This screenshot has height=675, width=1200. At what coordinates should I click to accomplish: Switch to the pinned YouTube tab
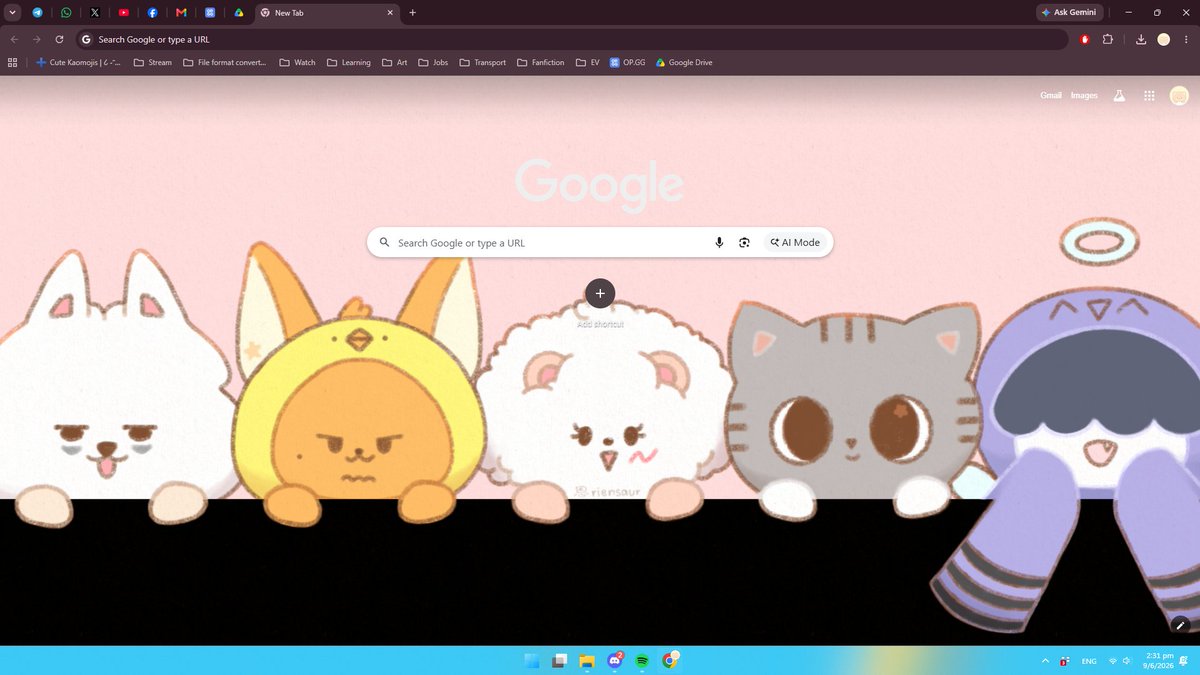click(x=124, y=13)
